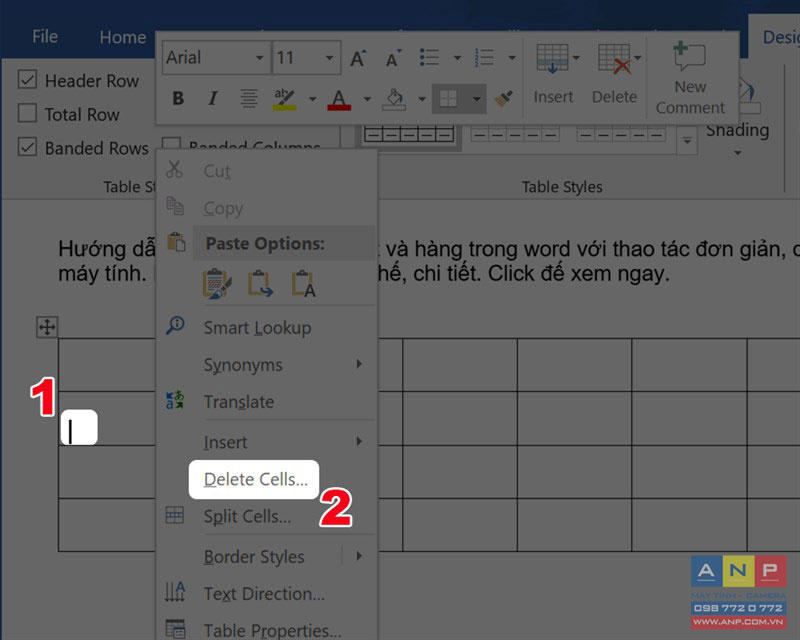Select the highlighted plain table style thumbnail

tap(409, 135)
